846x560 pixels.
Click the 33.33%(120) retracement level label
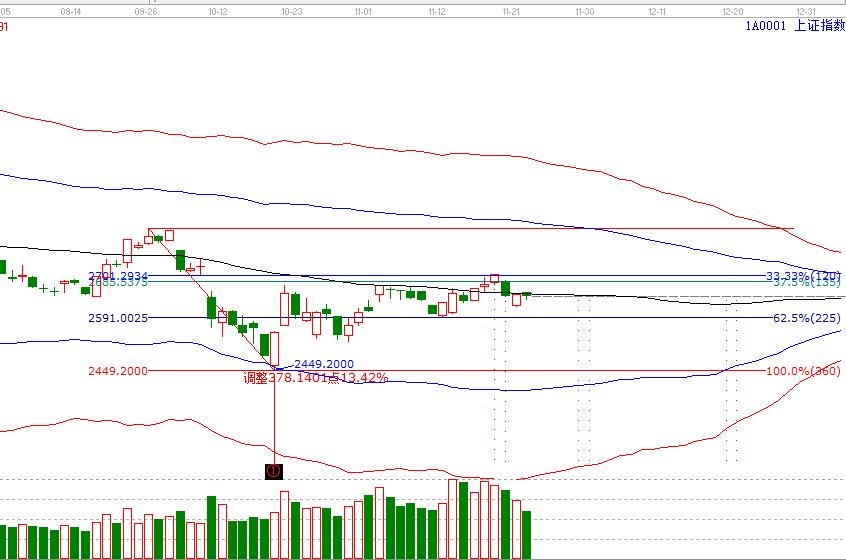click(x=805, y=276)
